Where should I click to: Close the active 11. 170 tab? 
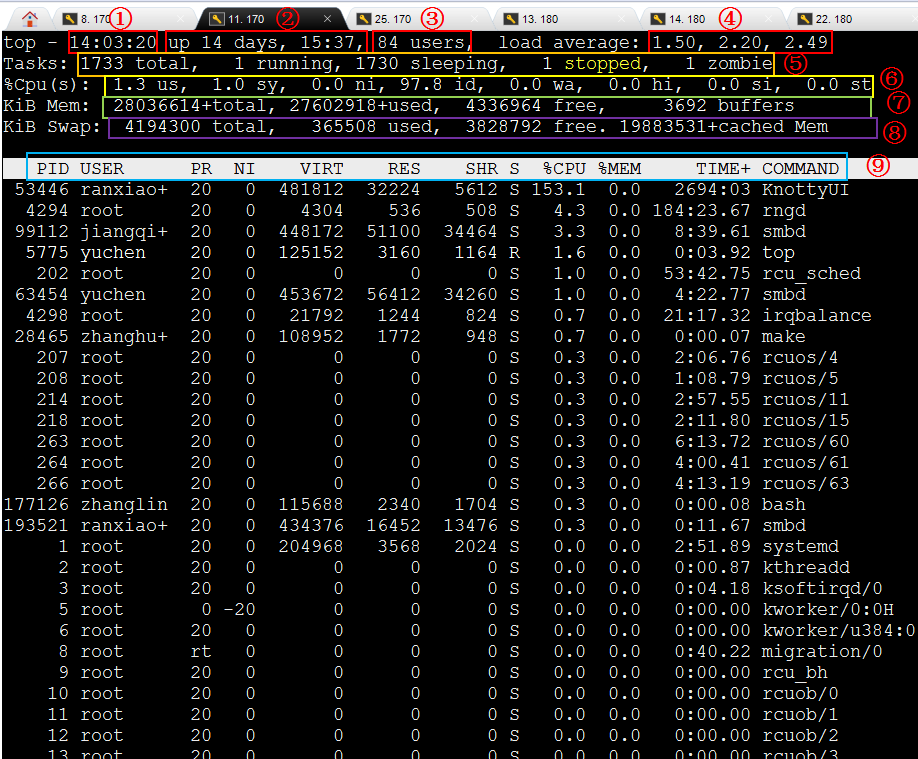click(328, 19)
